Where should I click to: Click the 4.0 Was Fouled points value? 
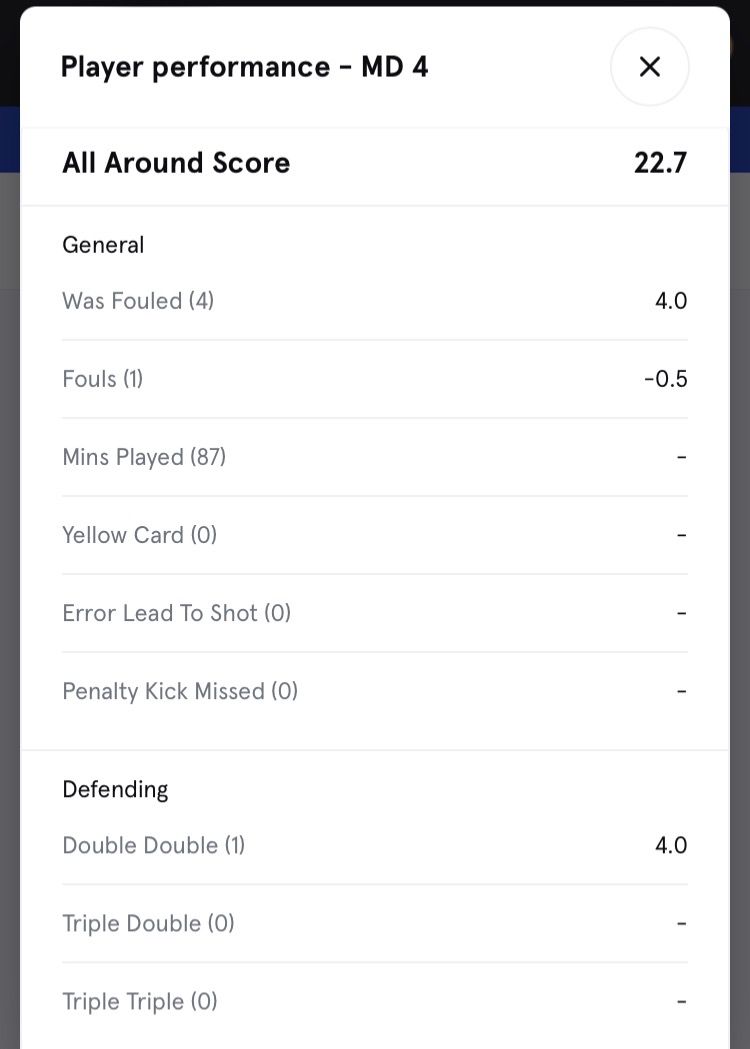click(x=671, y=301)
